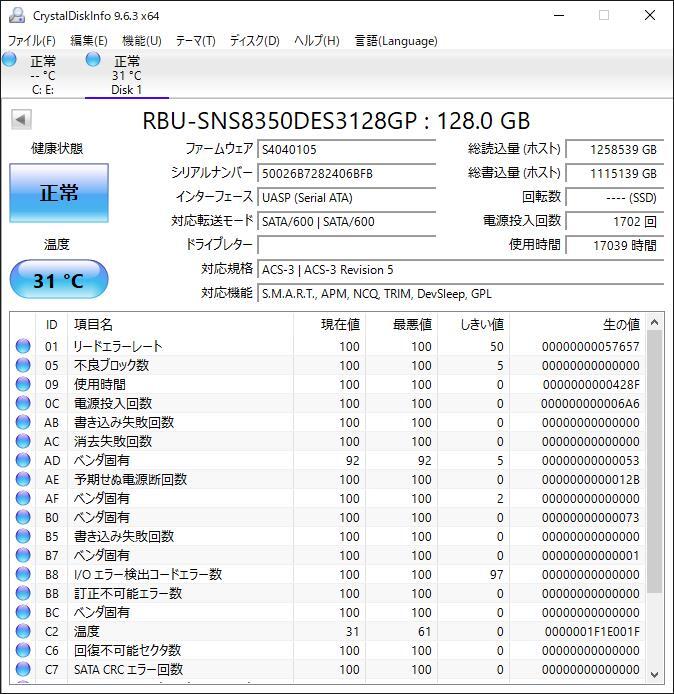674x694 pixels.
Task: Click the previous disk arrow button
Action: [21, 120]
